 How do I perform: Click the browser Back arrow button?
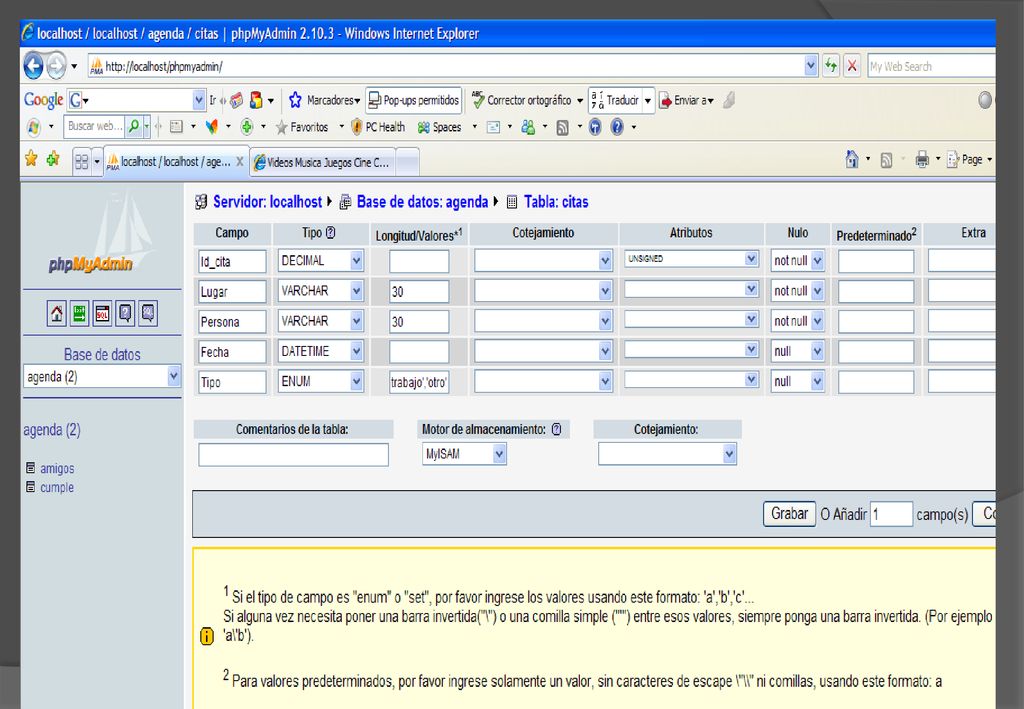33,66
